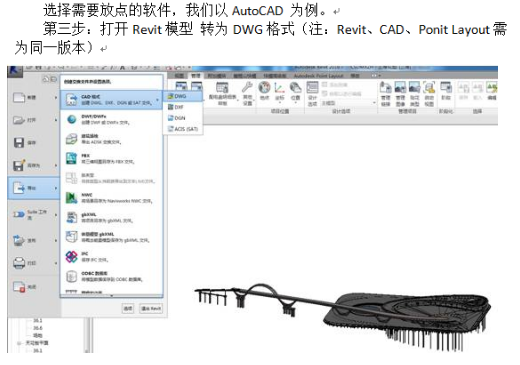This screenshot has height=365, width=520.
Task: Expand the New submenu arrow
Action: point(56,98)
